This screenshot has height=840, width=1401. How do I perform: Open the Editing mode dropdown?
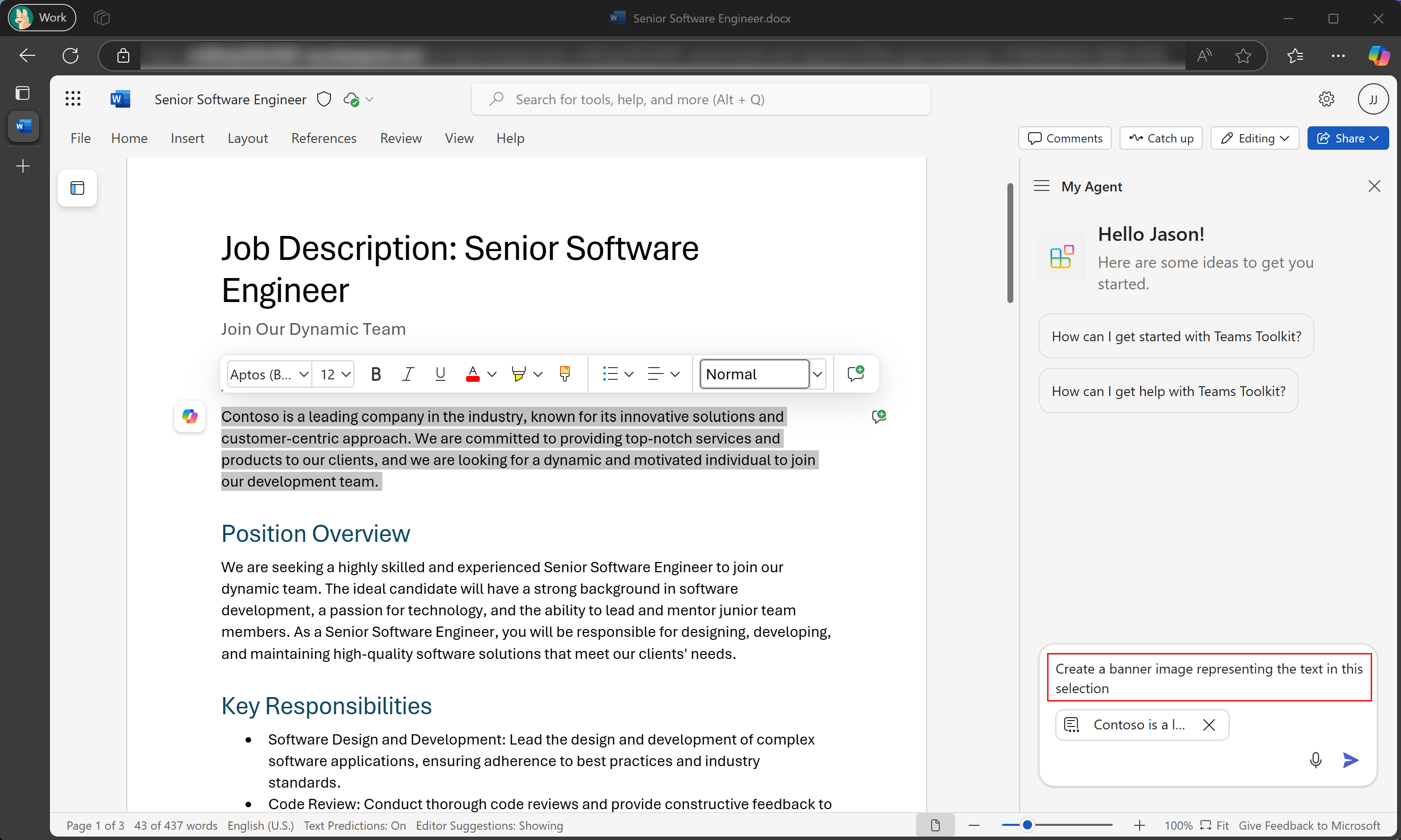coord(1255,138)
